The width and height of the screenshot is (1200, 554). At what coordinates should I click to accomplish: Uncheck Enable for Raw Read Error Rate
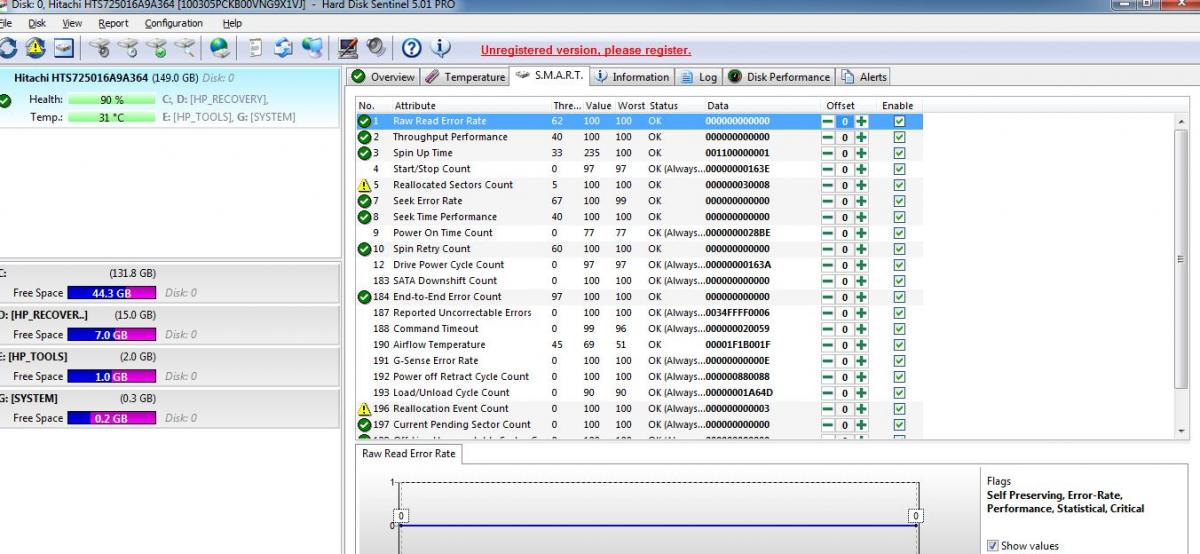899,121
